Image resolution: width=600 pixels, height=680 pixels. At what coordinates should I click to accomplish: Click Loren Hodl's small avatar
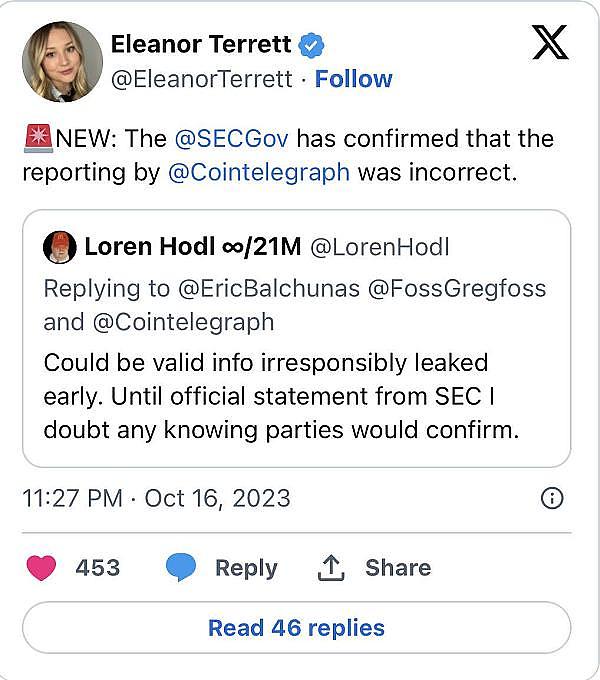point(59,246)
